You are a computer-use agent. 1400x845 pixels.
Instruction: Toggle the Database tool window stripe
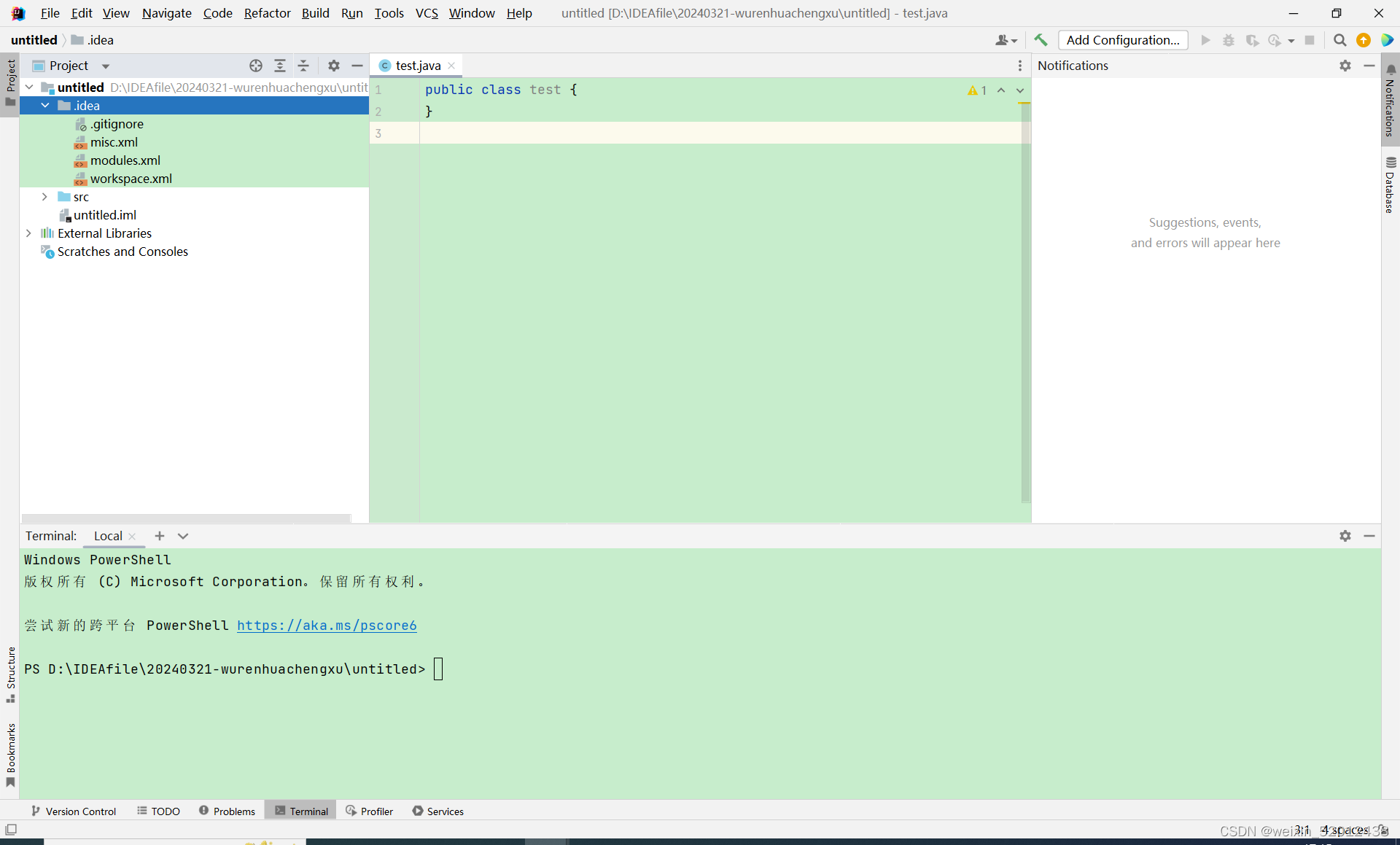(1391, 184)
